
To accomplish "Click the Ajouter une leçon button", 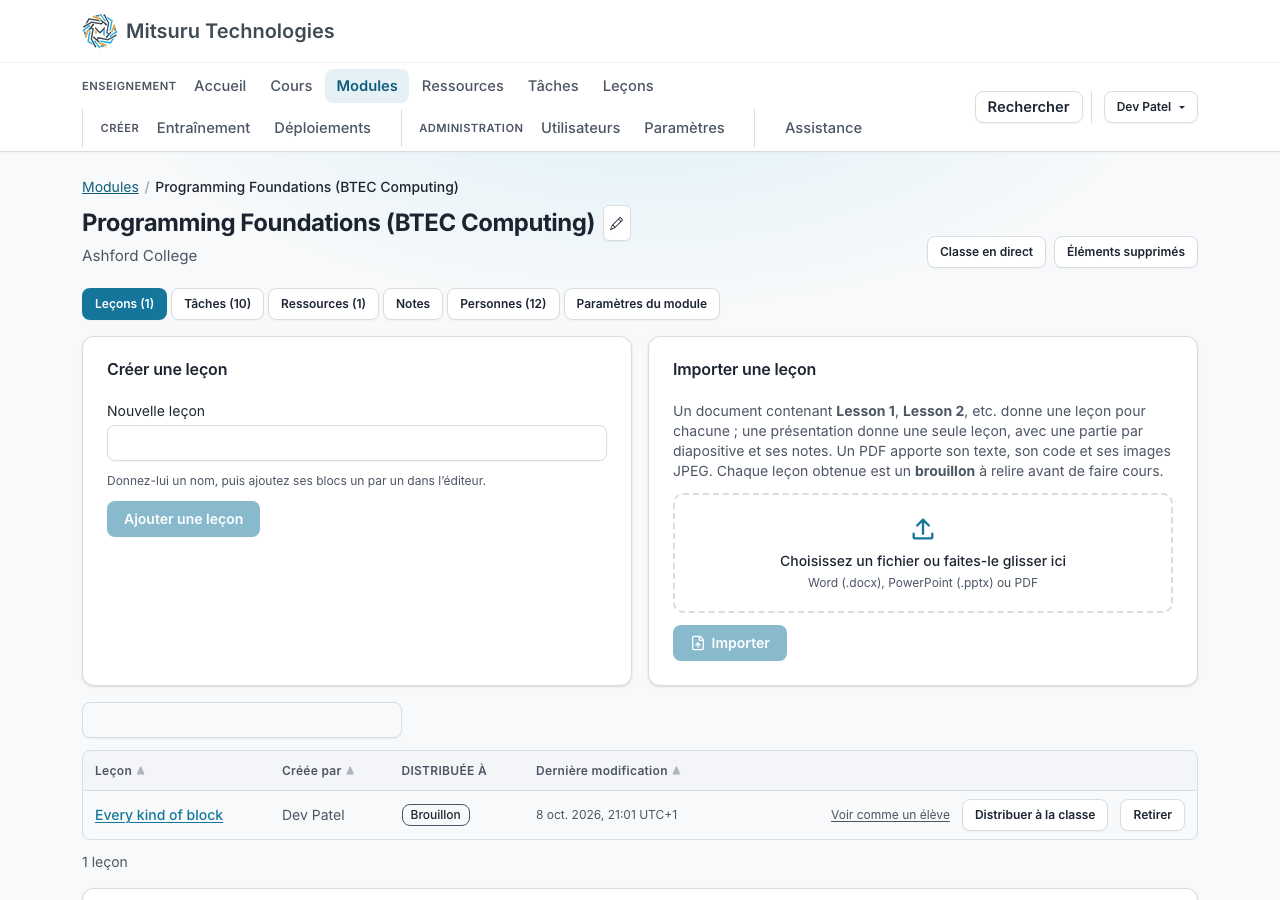I will point(183,519).
